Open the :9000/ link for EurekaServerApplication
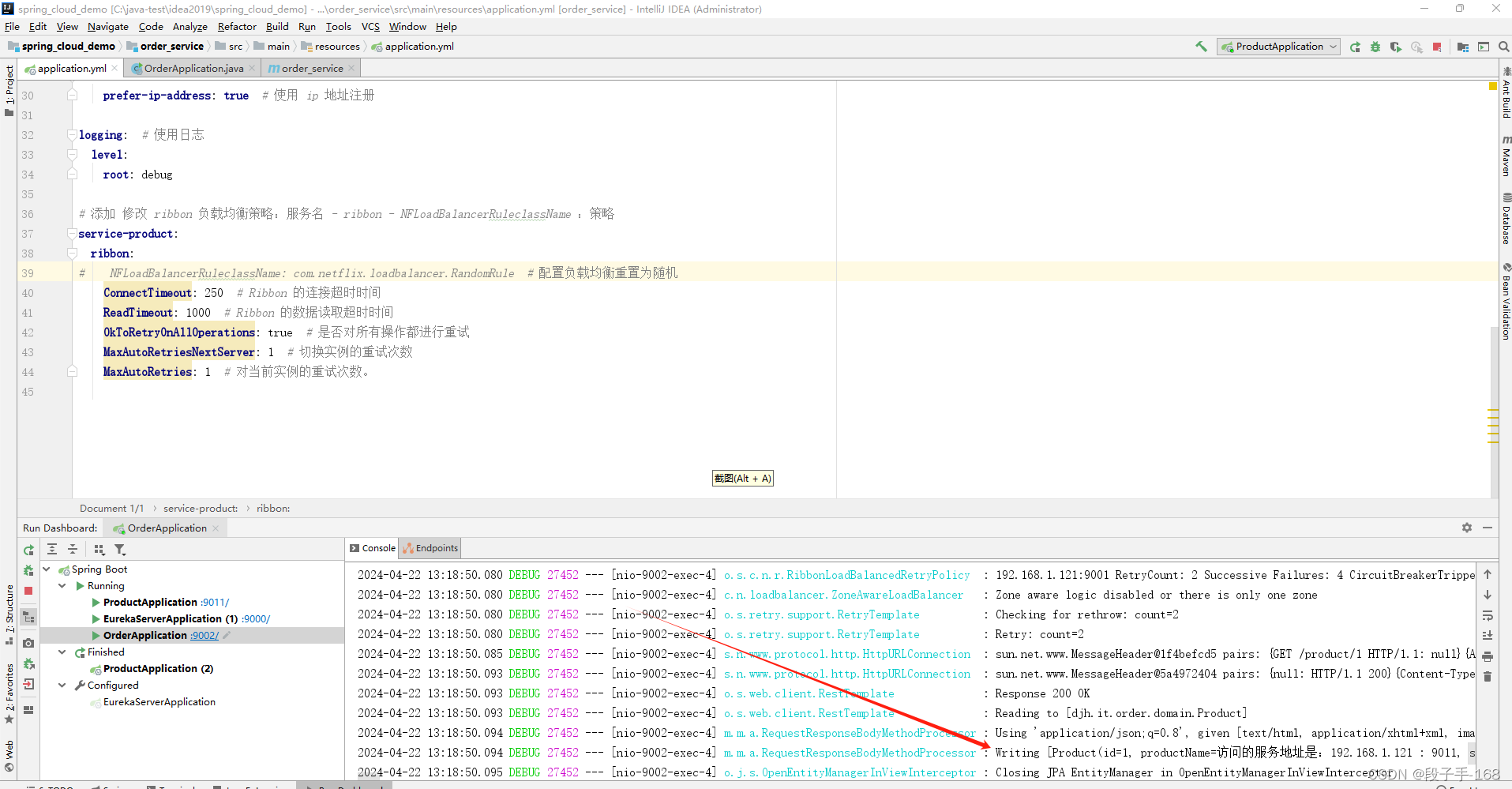The width and height of the screenshot is (1512, 789). (256, 619)
